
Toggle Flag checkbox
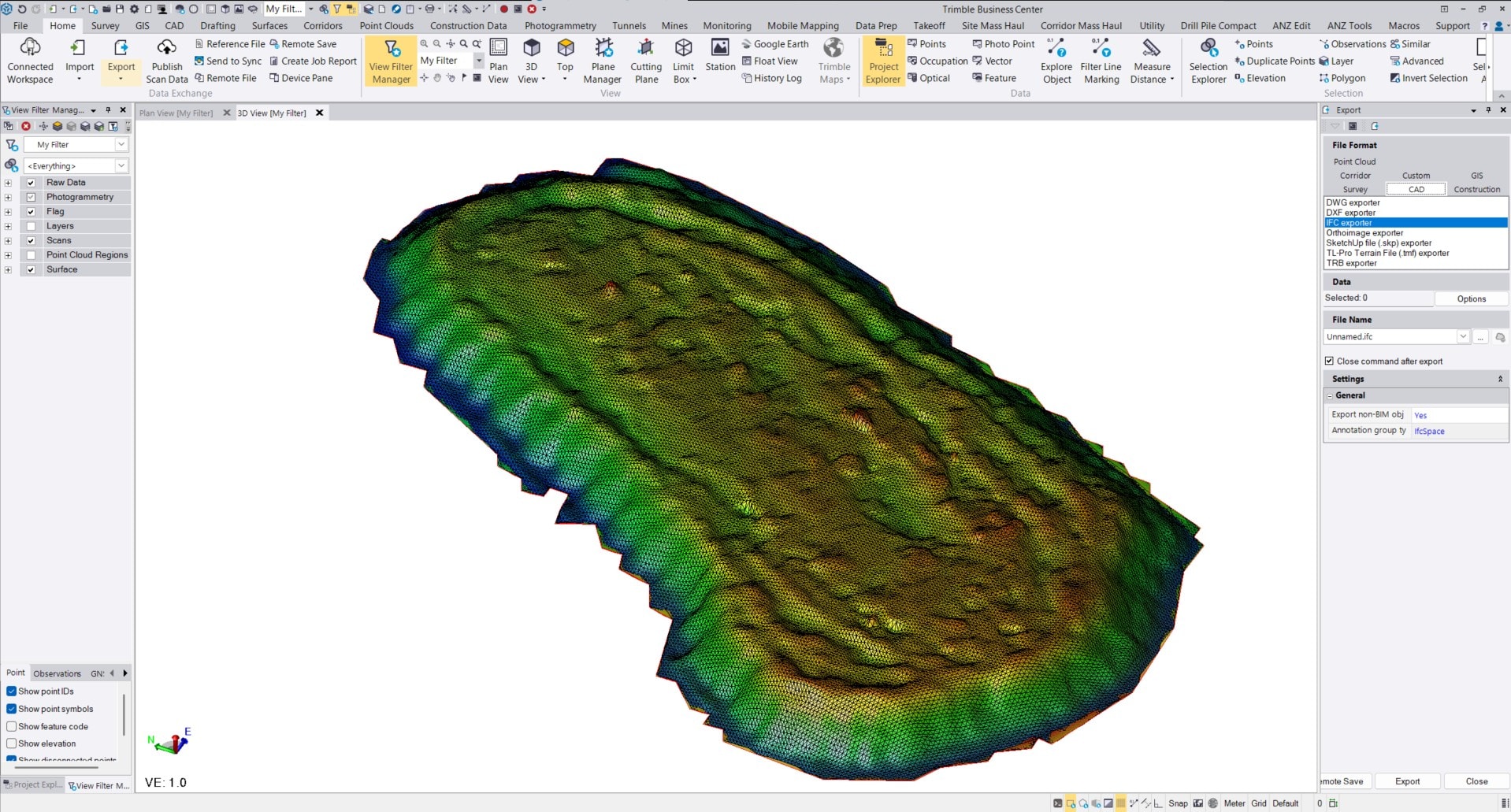(32, 212)
